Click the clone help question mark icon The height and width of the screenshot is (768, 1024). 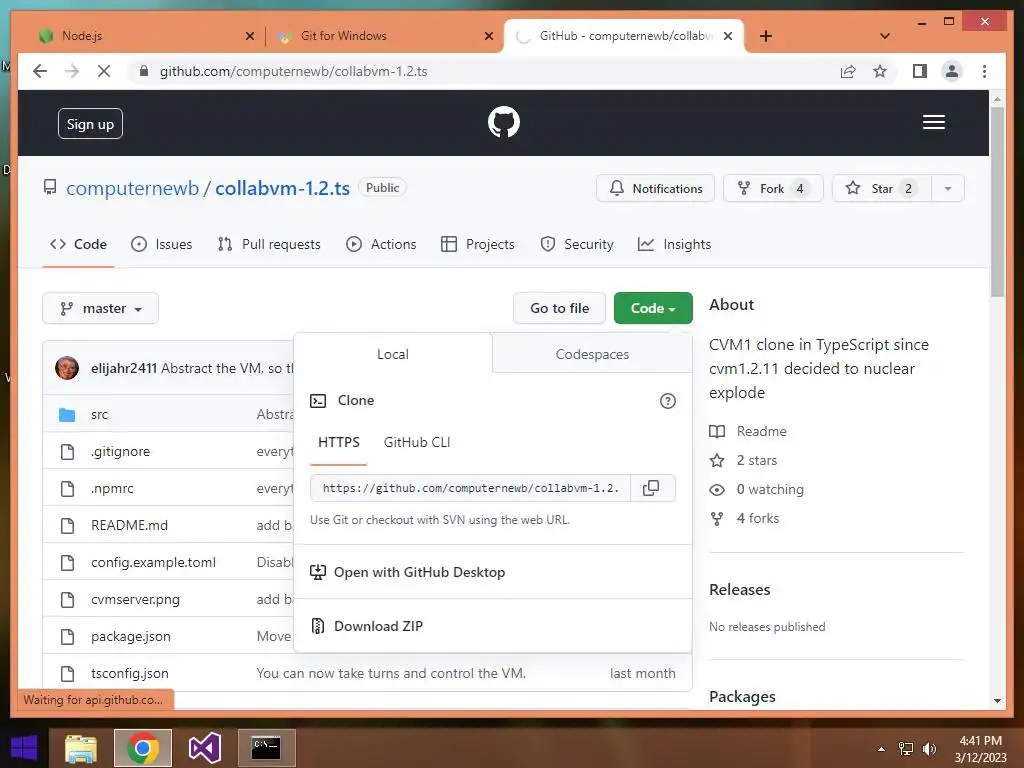(x=667, y=400)
